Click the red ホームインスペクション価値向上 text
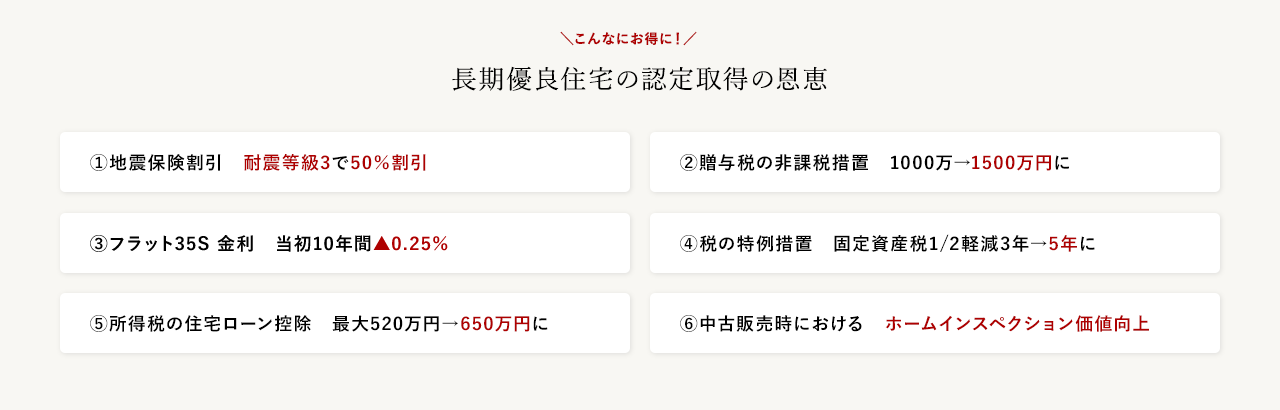This screenshot has width=1280, height=410. click(1017, 324)
